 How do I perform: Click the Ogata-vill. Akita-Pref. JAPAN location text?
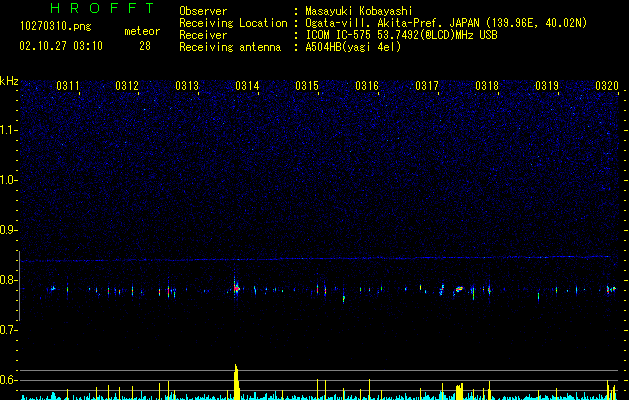tap(446, 23)
